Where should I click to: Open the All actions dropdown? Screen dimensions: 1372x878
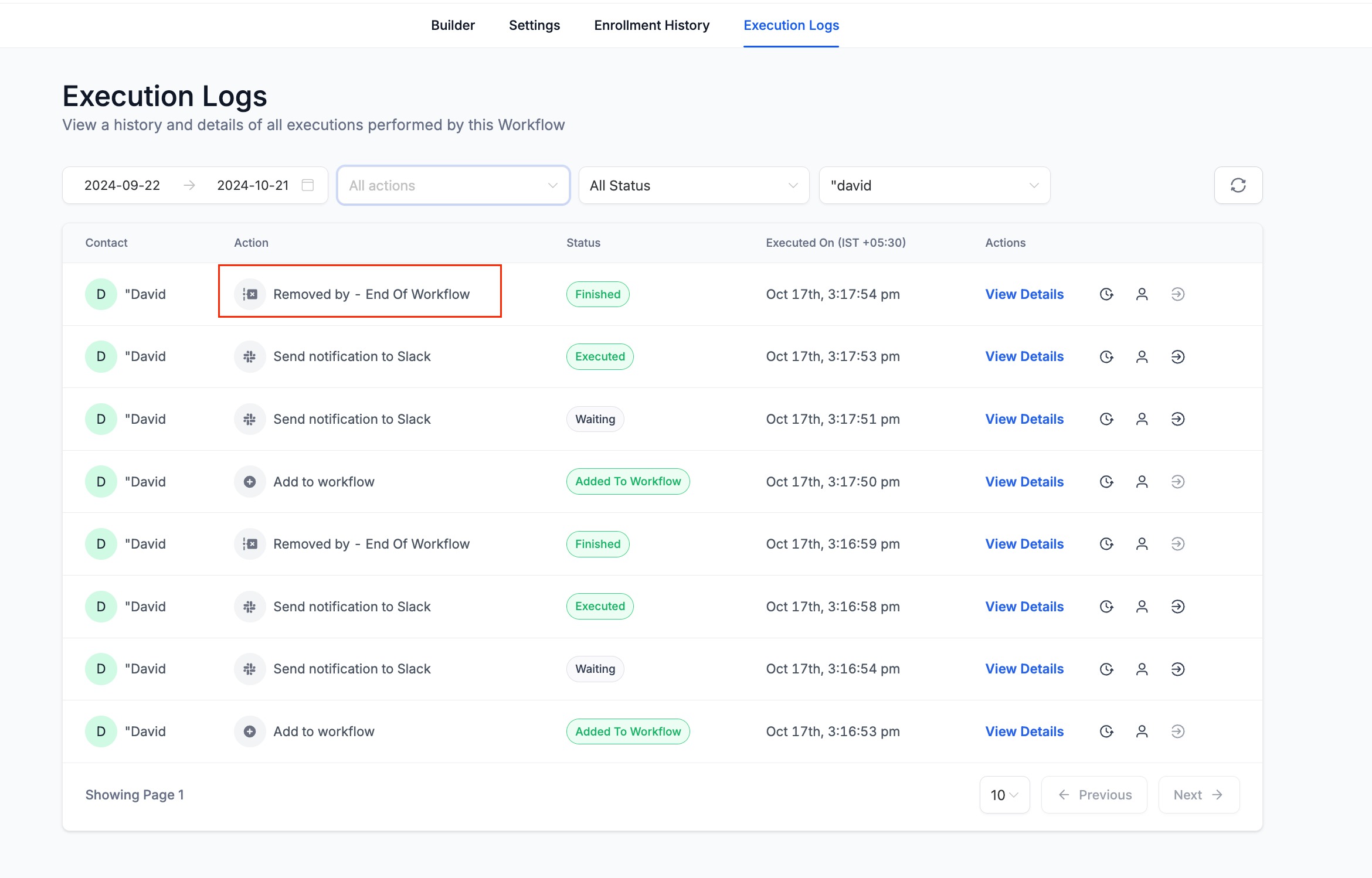pyautogui.click(x=453, y=185)
